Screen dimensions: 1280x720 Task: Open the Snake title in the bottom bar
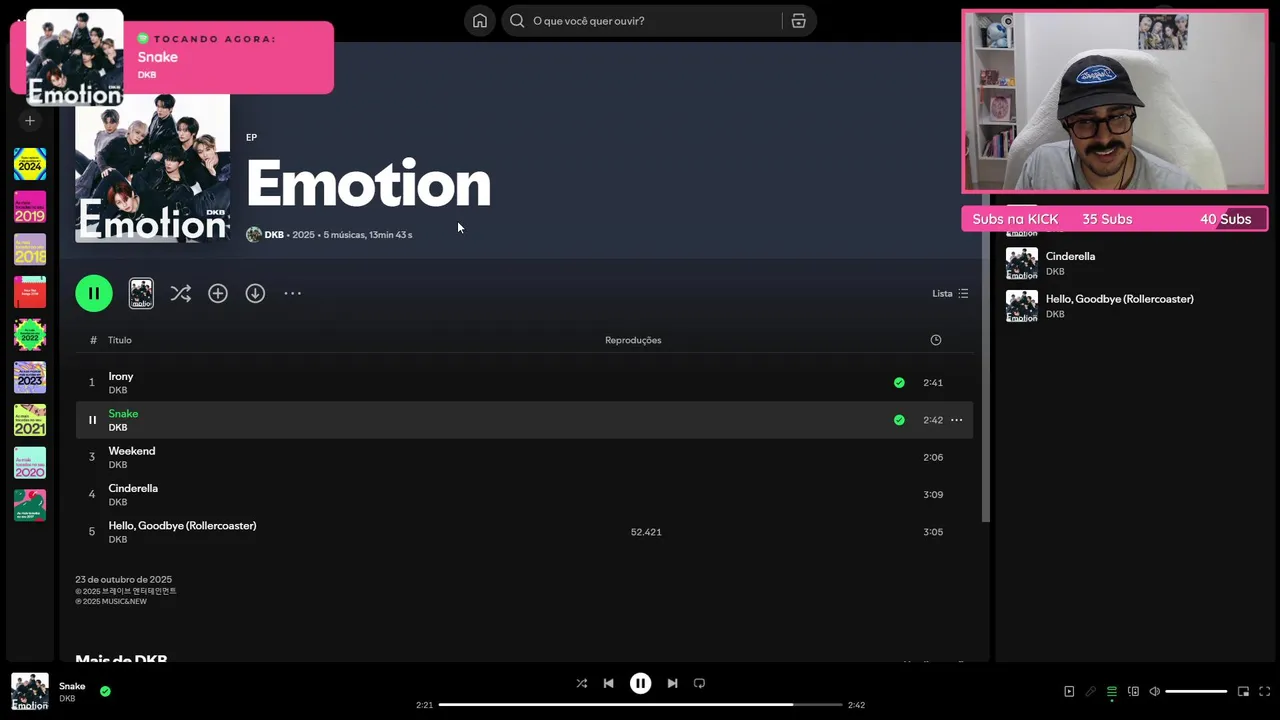72,686
